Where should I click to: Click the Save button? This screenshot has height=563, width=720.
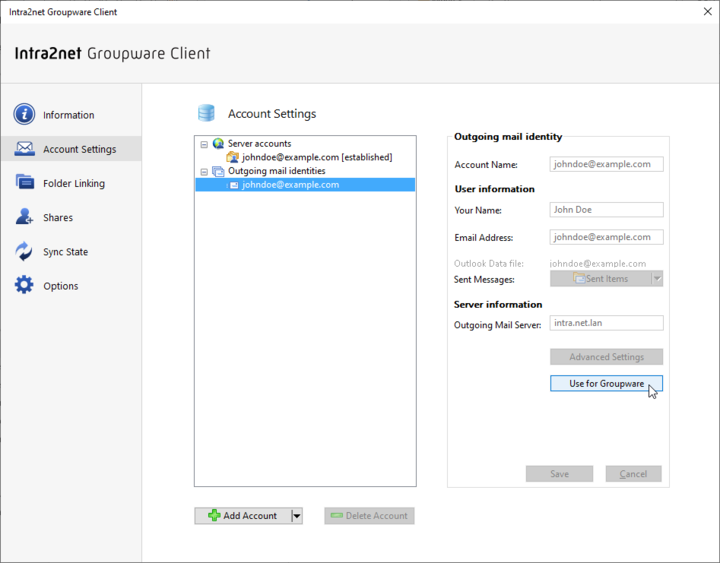[559, 474]
